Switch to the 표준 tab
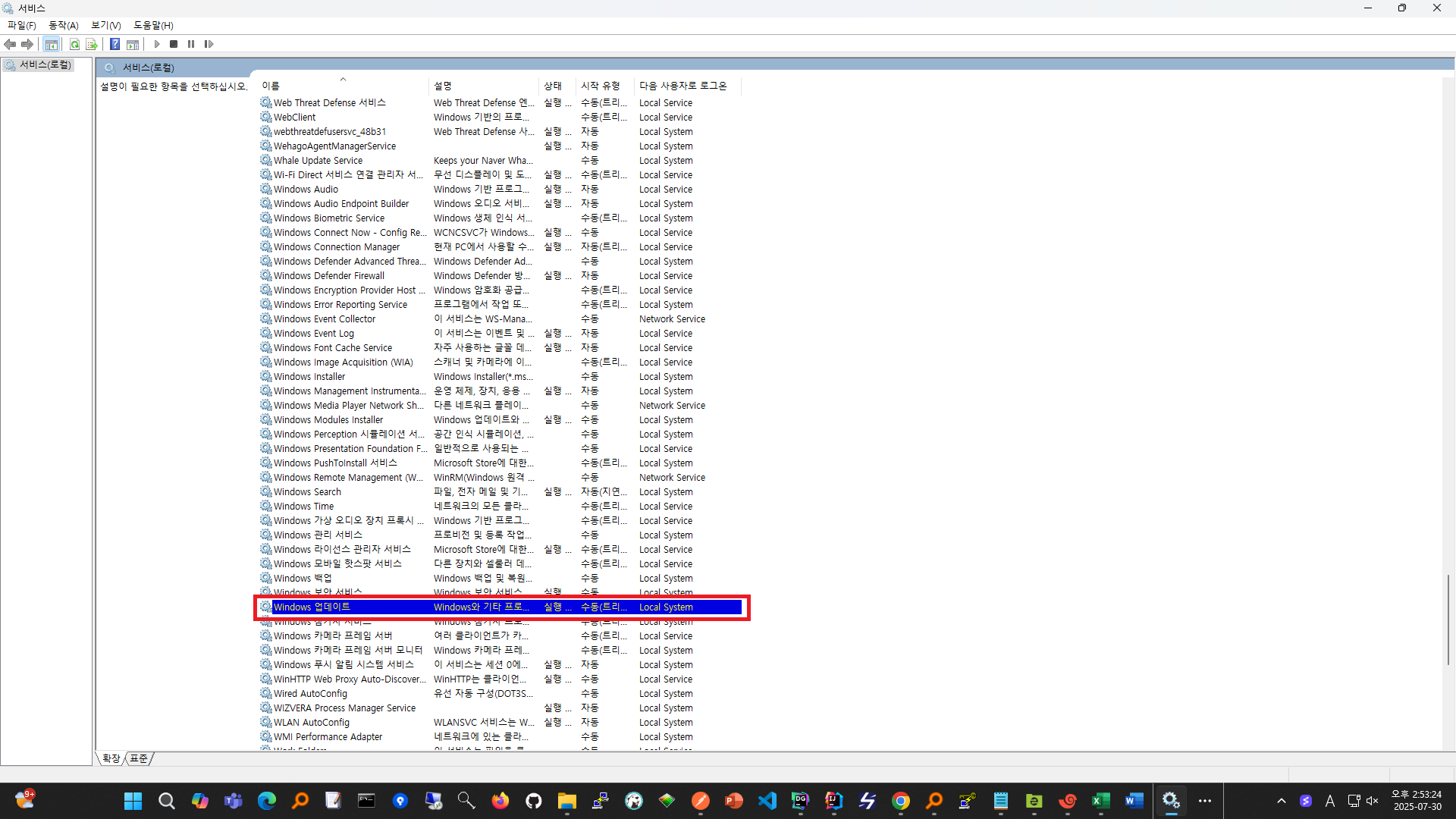The height and width of the screenshot is (819, 1456). [x=139, y=758]
